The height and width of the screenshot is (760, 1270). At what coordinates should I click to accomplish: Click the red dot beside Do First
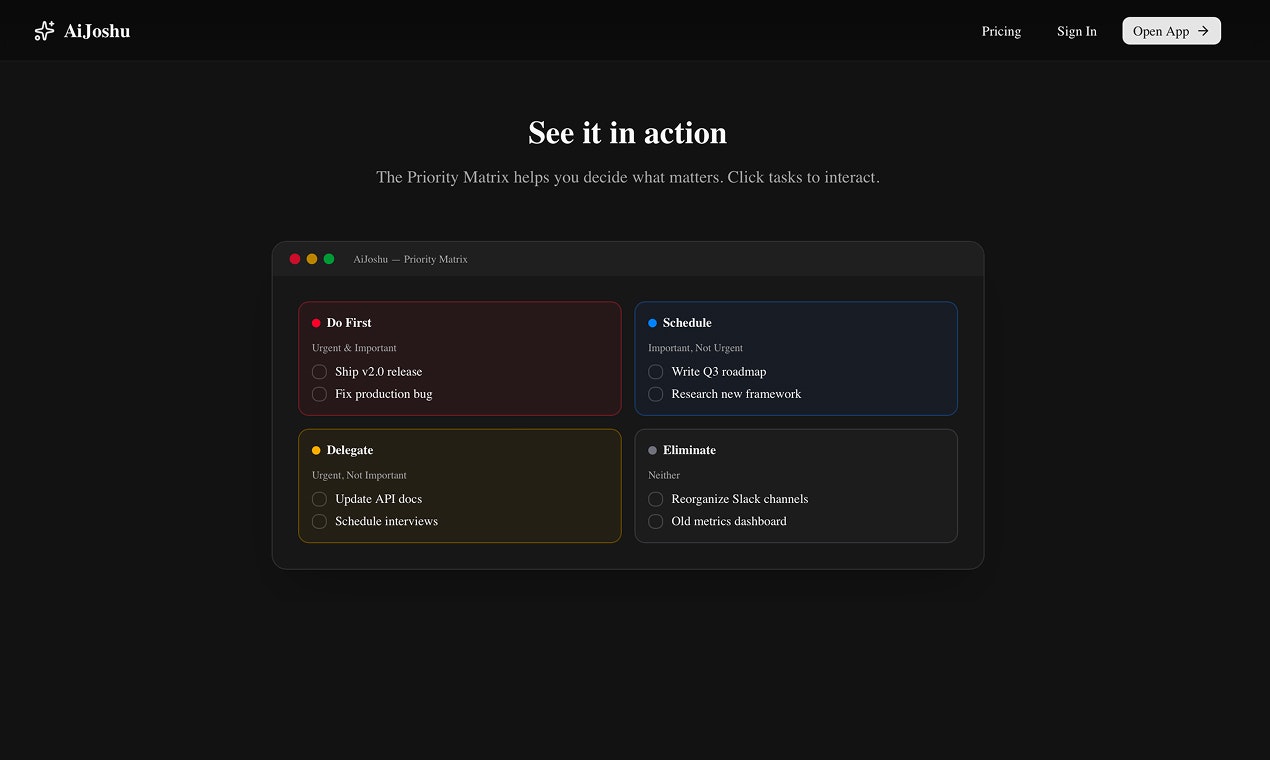[316, 323]
